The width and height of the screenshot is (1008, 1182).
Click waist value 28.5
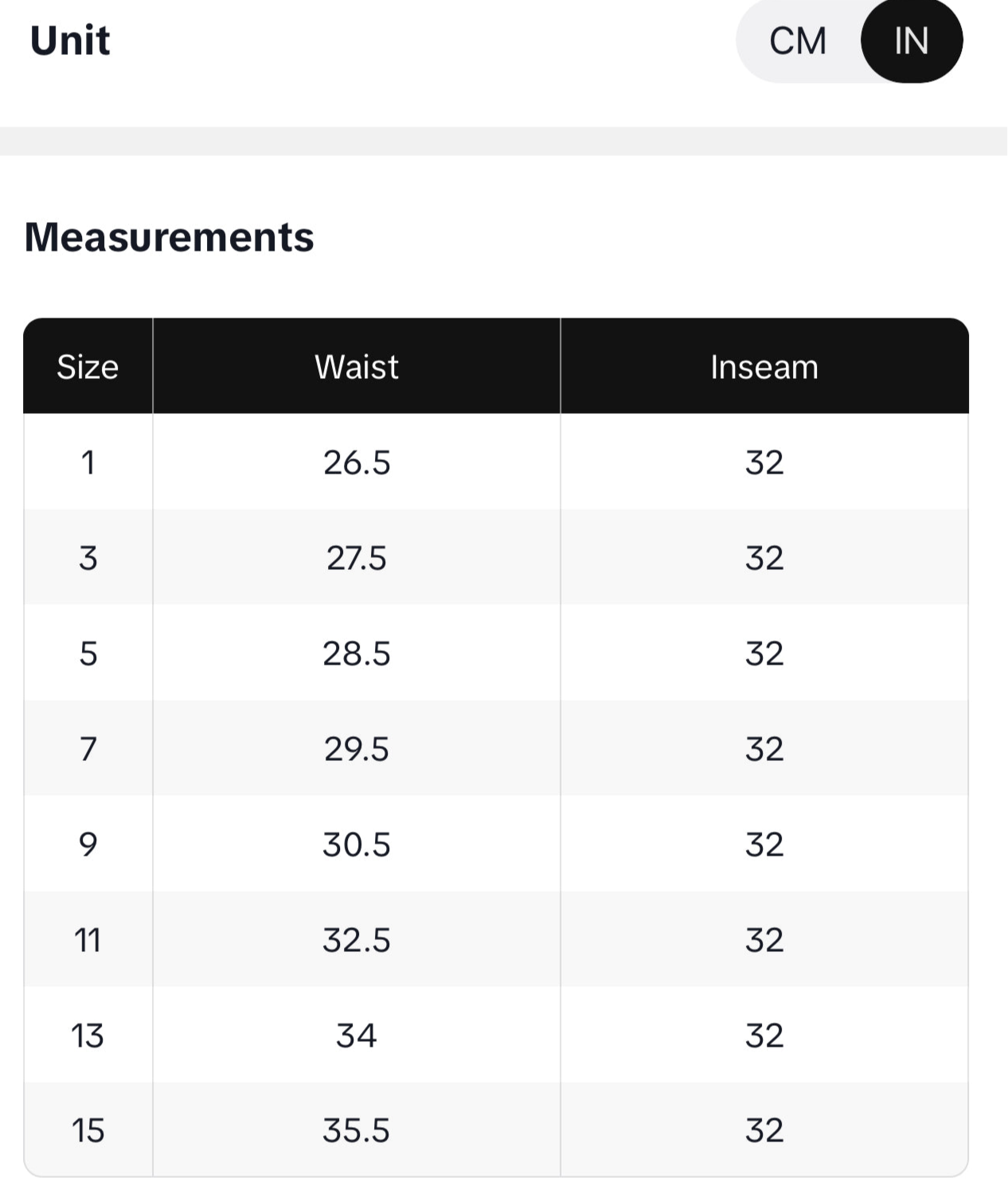point(356,653)
